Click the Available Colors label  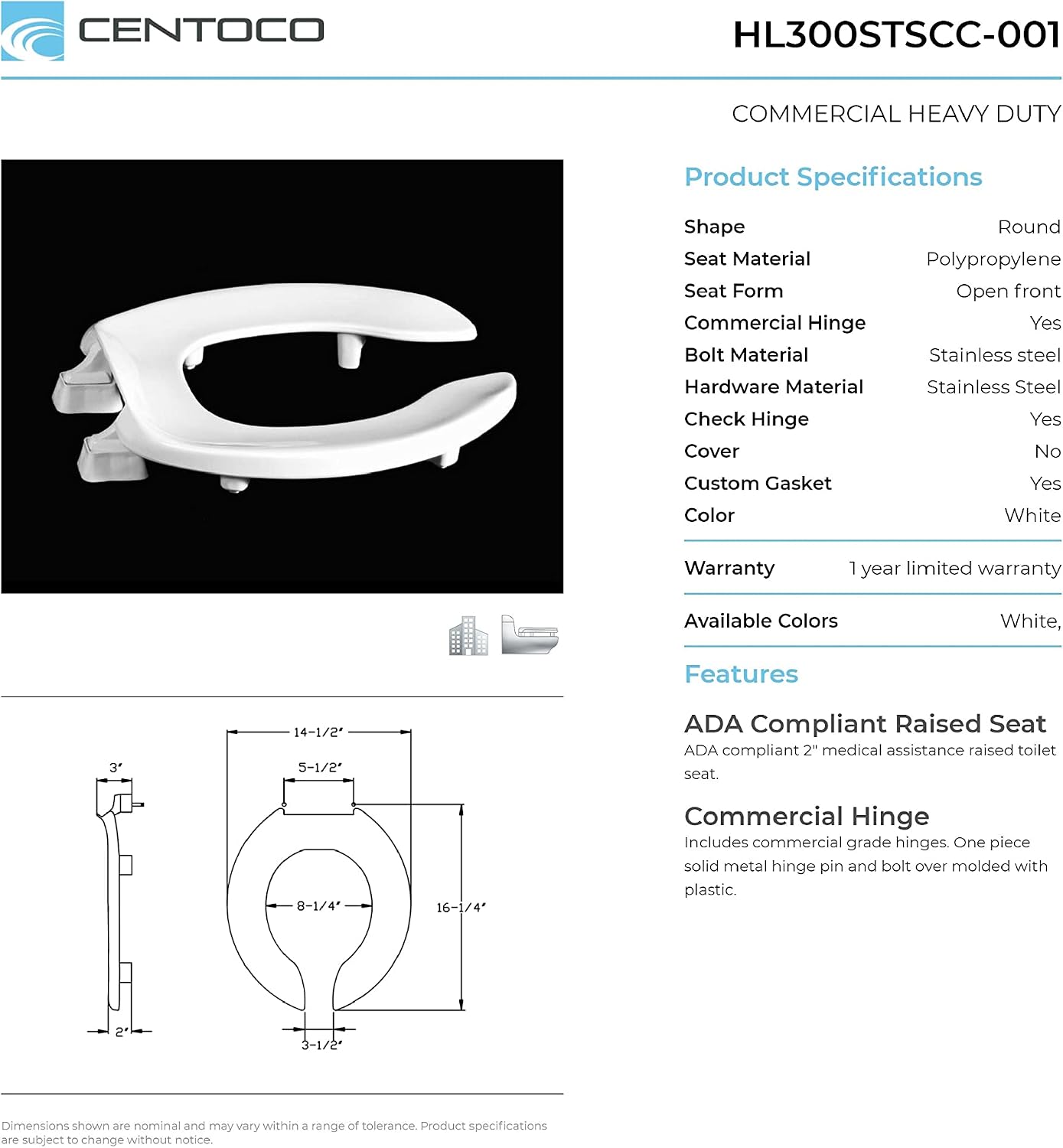point(761,621)
